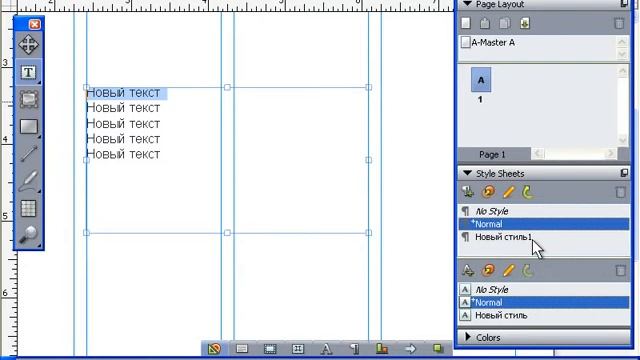Click the highlighted Новый текст line
Image resolution: width=640 pixels, height=360 pixels.
pyautogui.click(x=127, y=93)
